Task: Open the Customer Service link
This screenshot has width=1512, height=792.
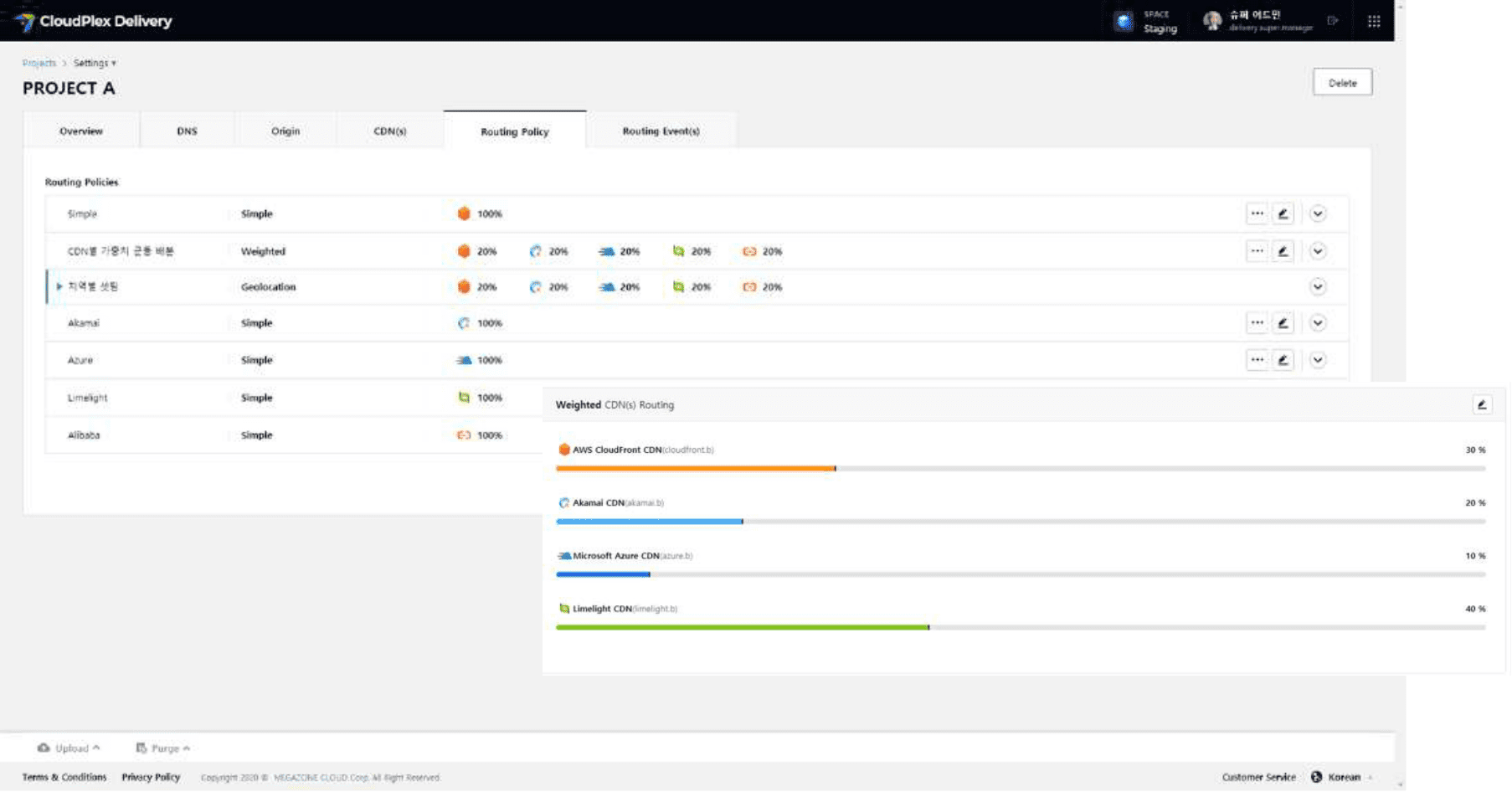Action: (1258, 777)
